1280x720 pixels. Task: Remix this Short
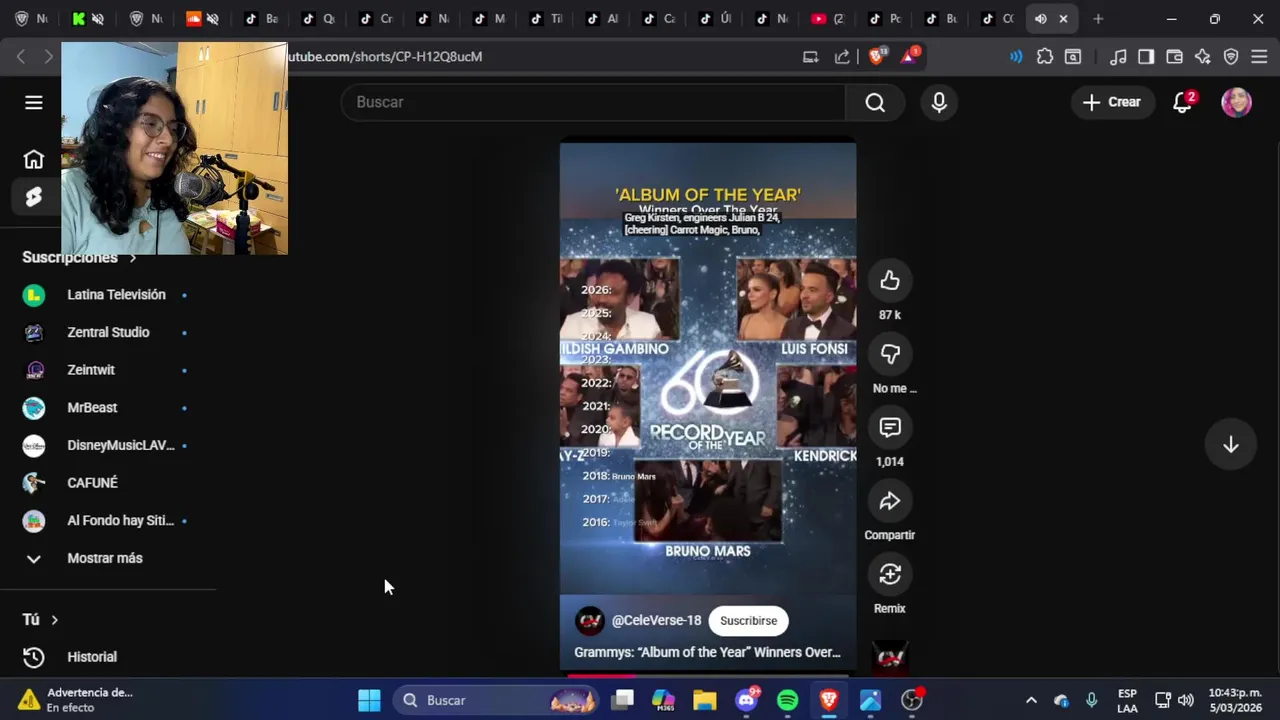pos(890,574)
